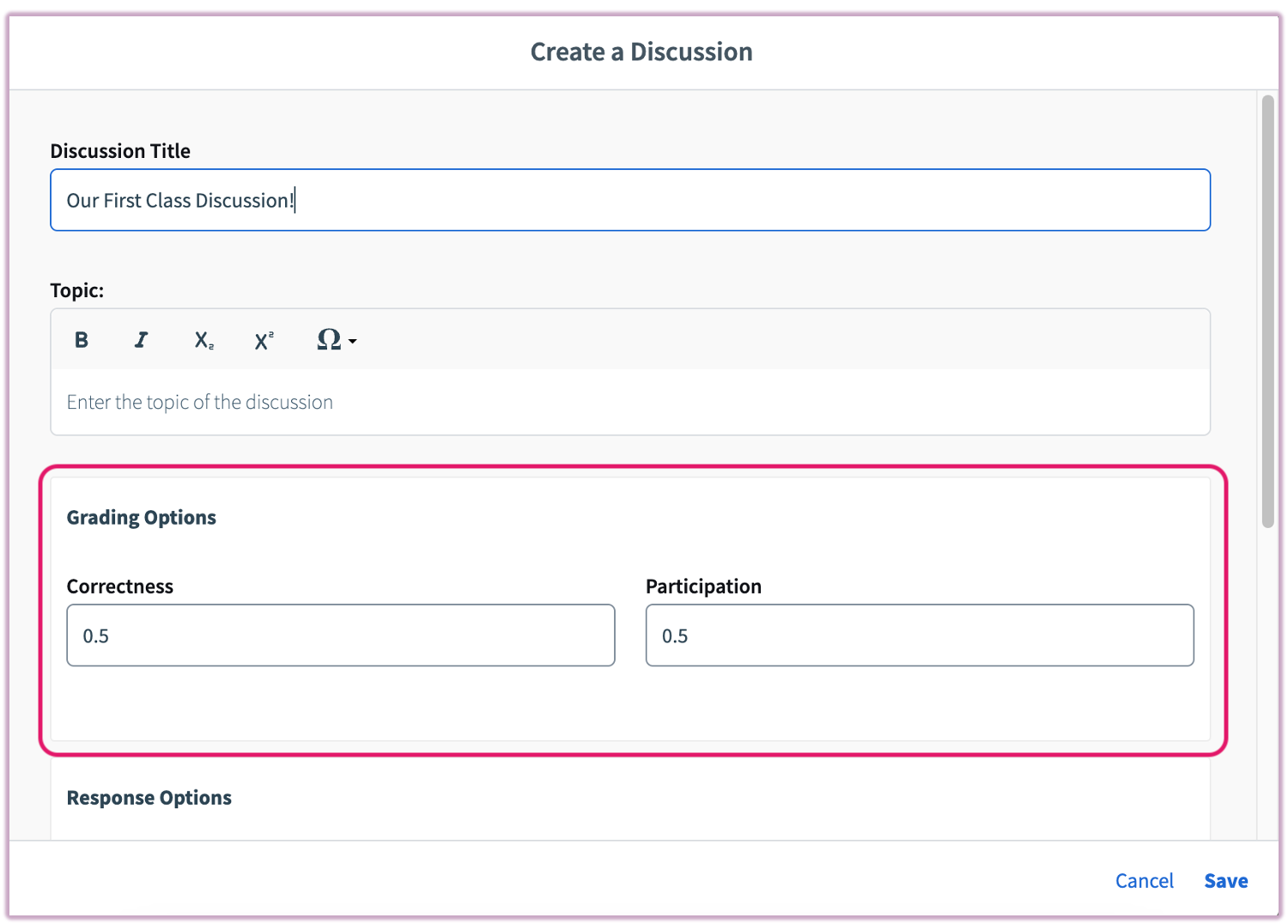
Task: Click the Correctness value field
Action: tap(340, 635)
